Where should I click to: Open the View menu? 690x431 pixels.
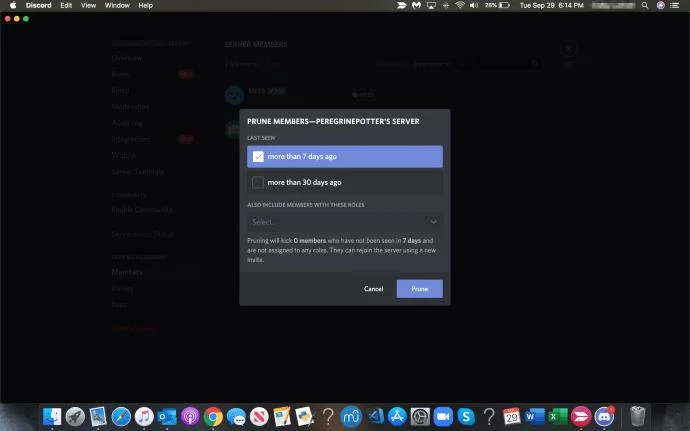pos(88,5)
